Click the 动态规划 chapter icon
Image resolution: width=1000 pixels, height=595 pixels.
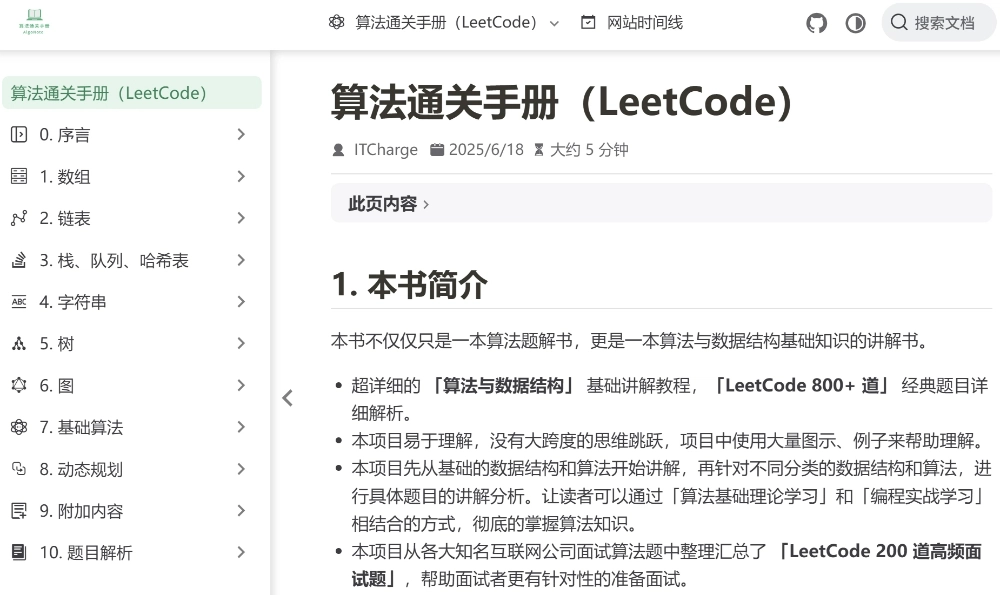click(18, 469)
